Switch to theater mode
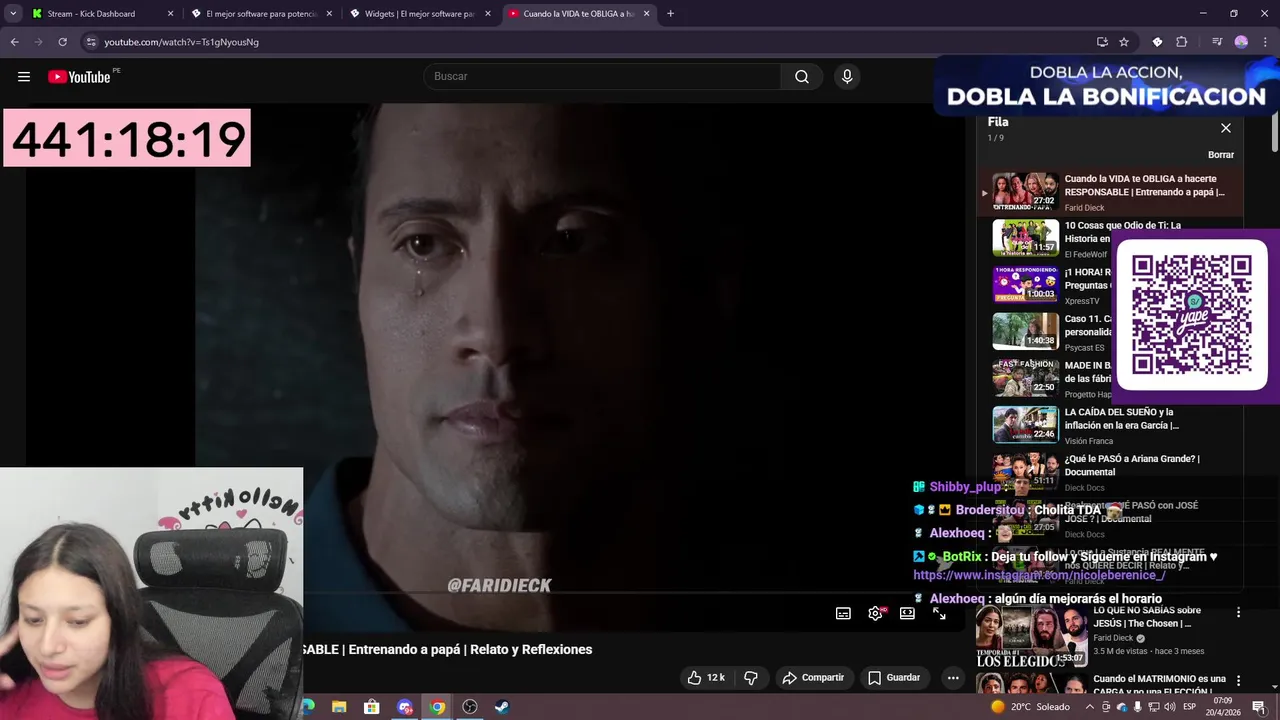Viewport: 1280px width, 720px height. point(907,613)
